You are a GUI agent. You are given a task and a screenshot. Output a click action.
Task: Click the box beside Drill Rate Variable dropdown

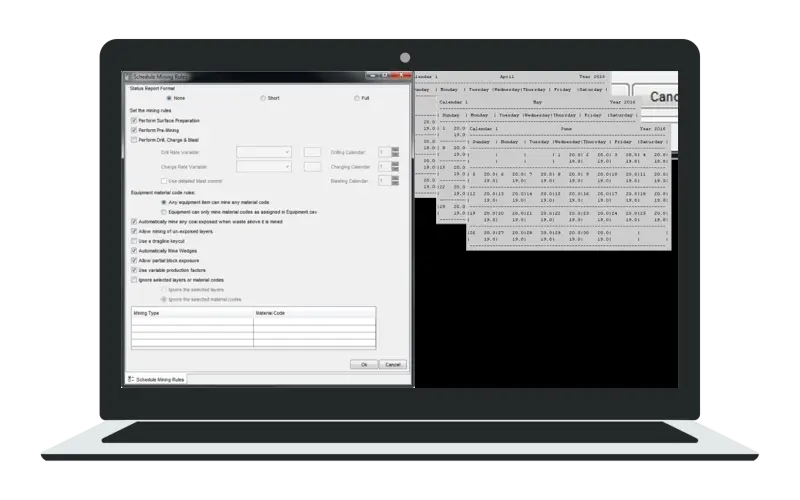coord(312,152)
